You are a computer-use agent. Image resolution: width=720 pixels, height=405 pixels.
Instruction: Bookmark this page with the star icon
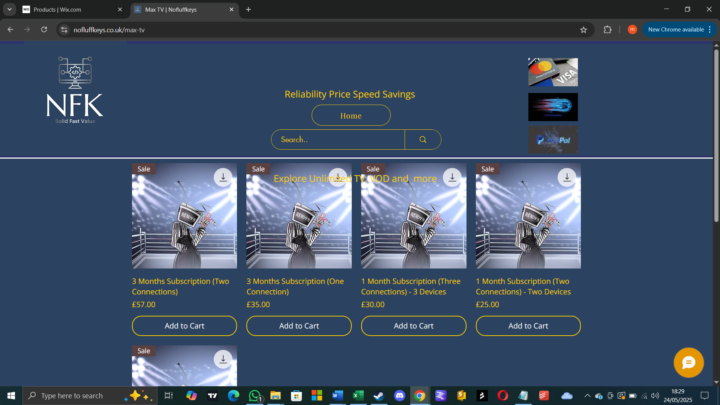[x=583, y=30]
